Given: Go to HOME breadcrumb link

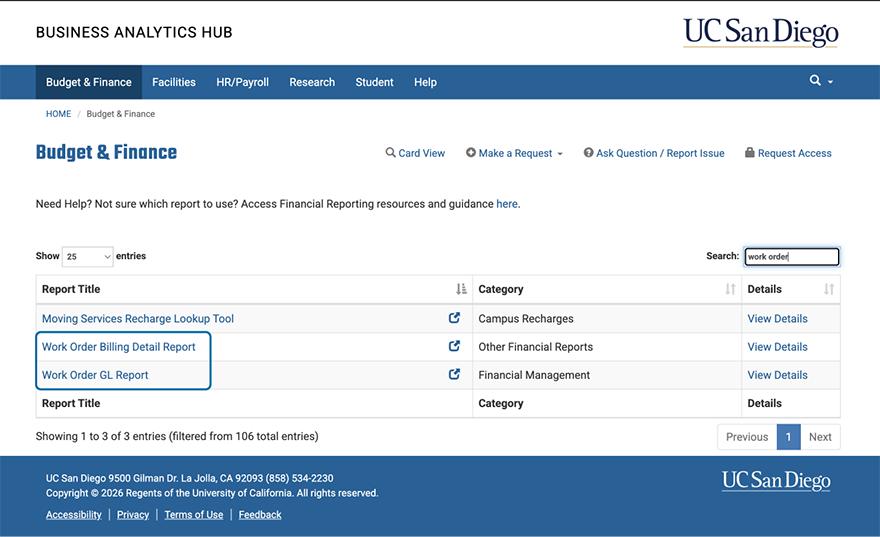Looking at the screenshot, I should coord(58,114).
